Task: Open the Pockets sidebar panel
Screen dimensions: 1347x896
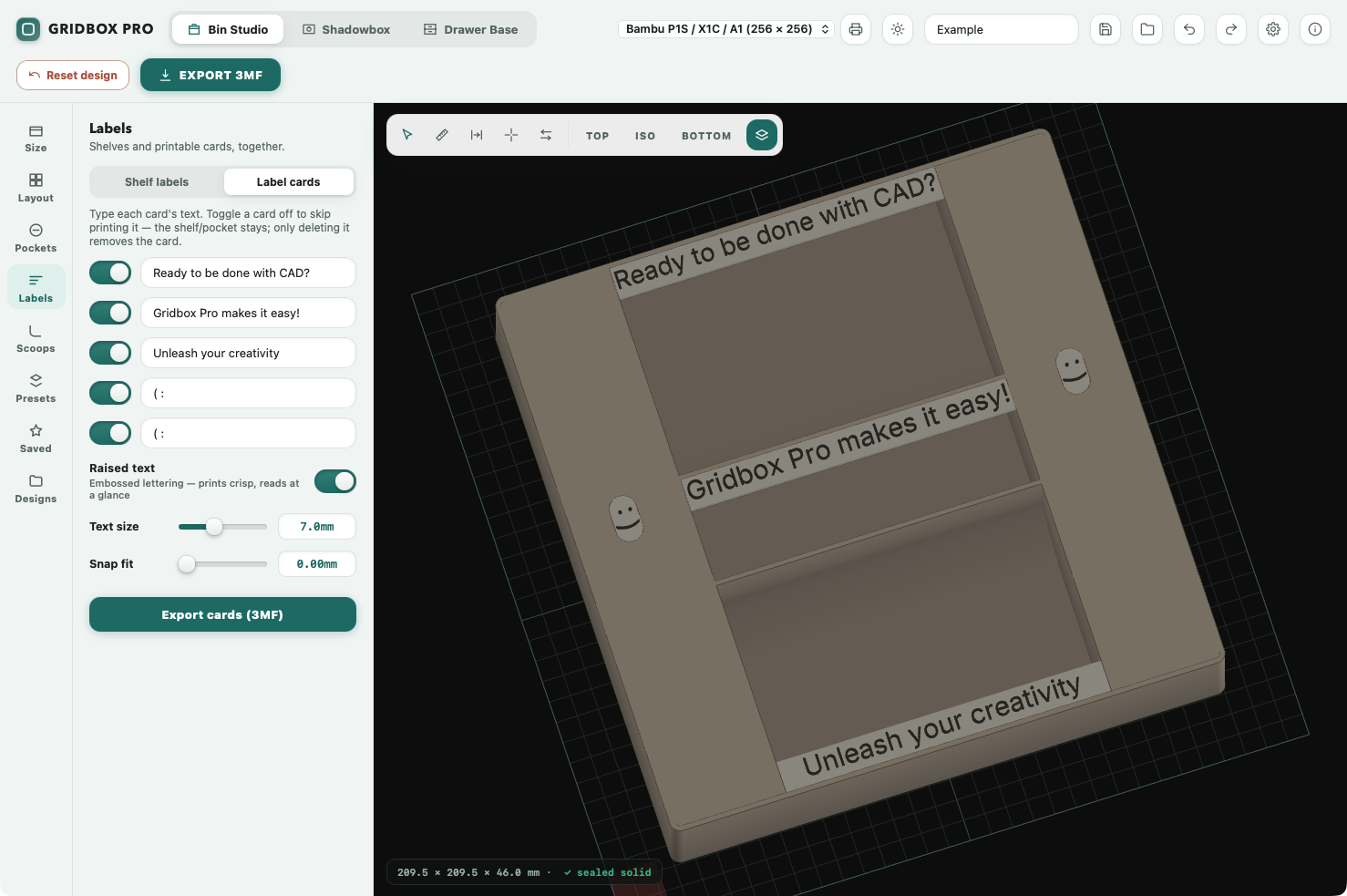Action: point(36,238)
